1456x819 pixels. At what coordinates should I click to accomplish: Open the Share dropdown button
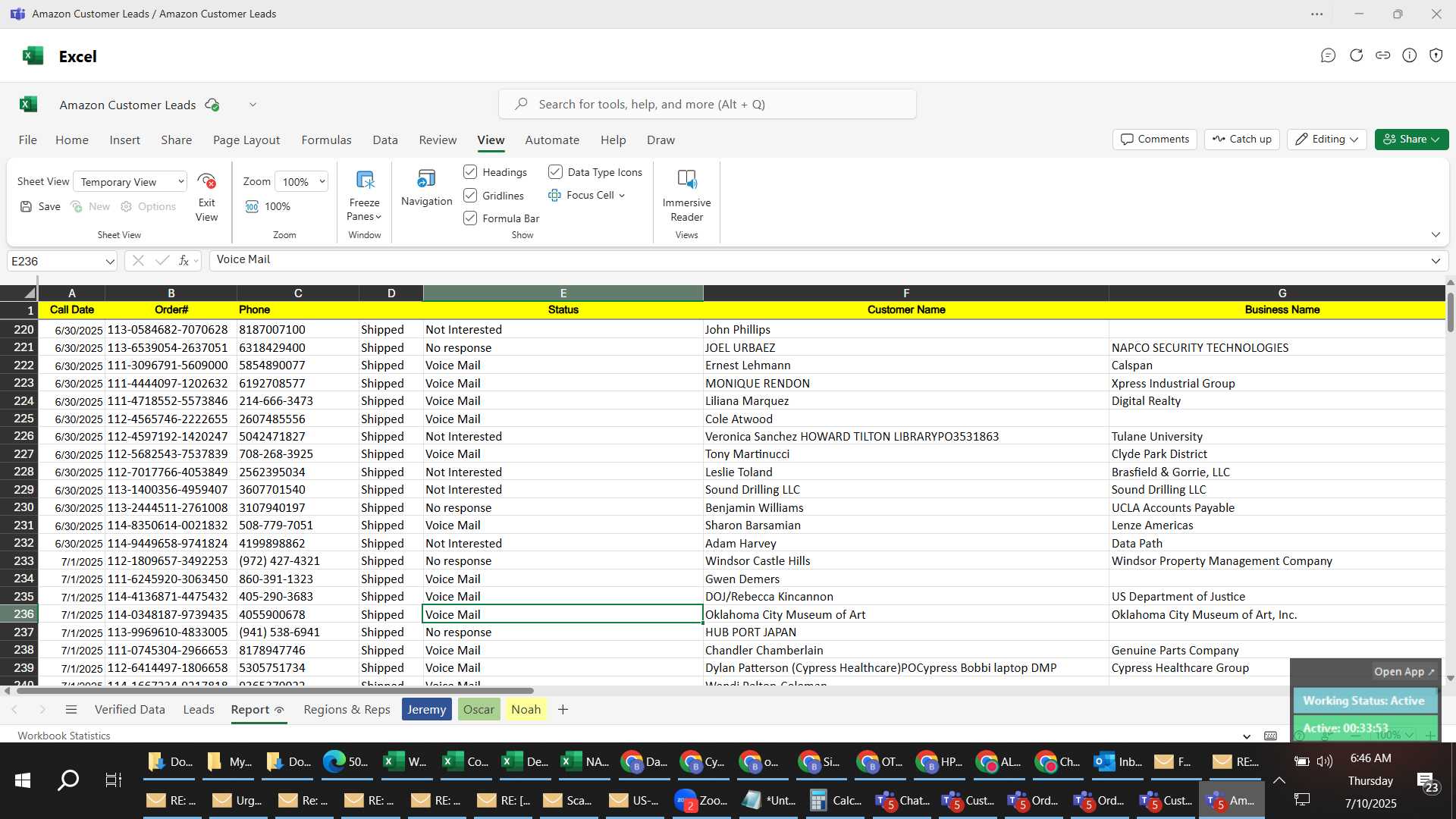point(1411,140)
